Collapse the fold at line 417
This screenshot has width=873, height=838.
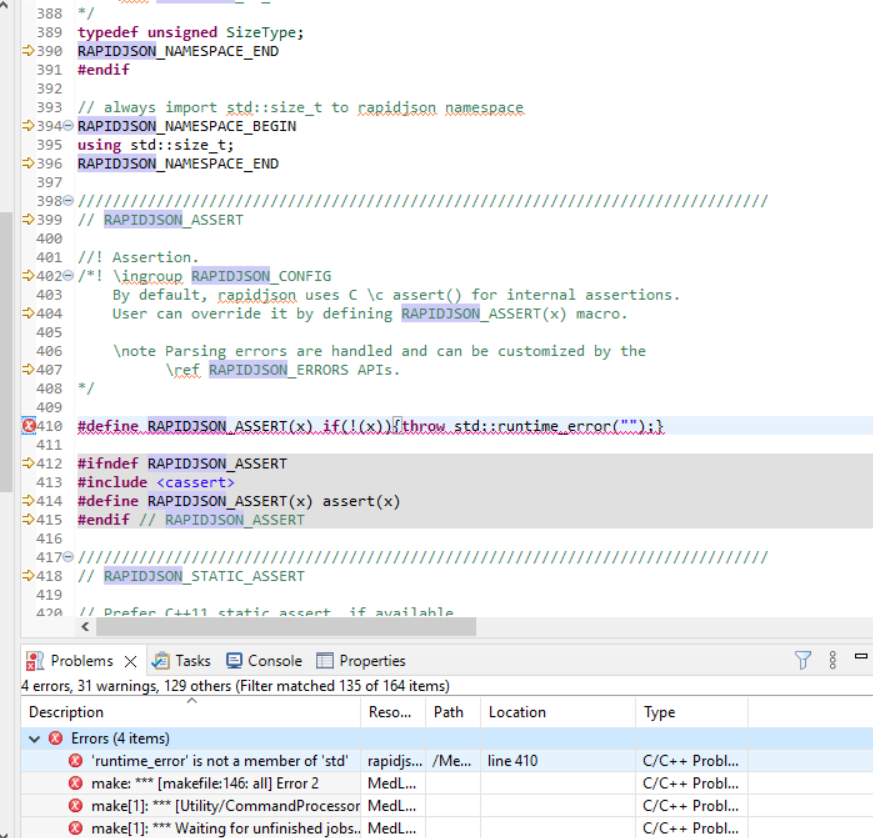point(68,557)
